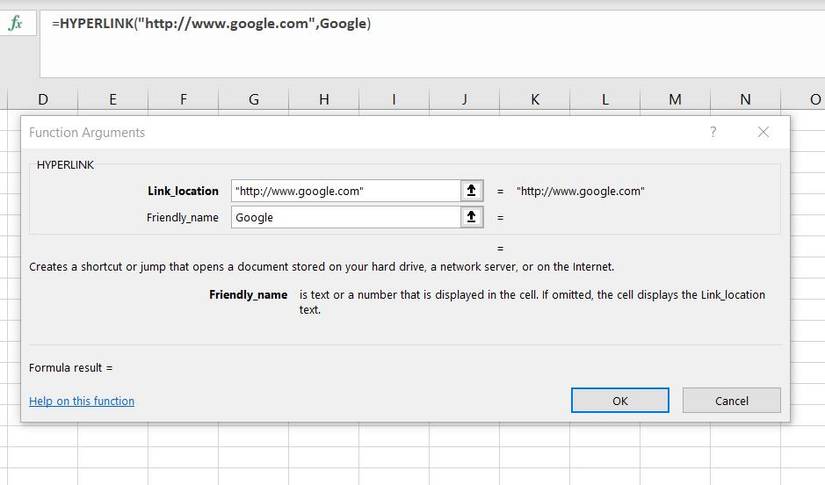Viewport: 825px width, 485px height.
Task: Select column N header
Action: pyautogui.click(x=746, y=99)
